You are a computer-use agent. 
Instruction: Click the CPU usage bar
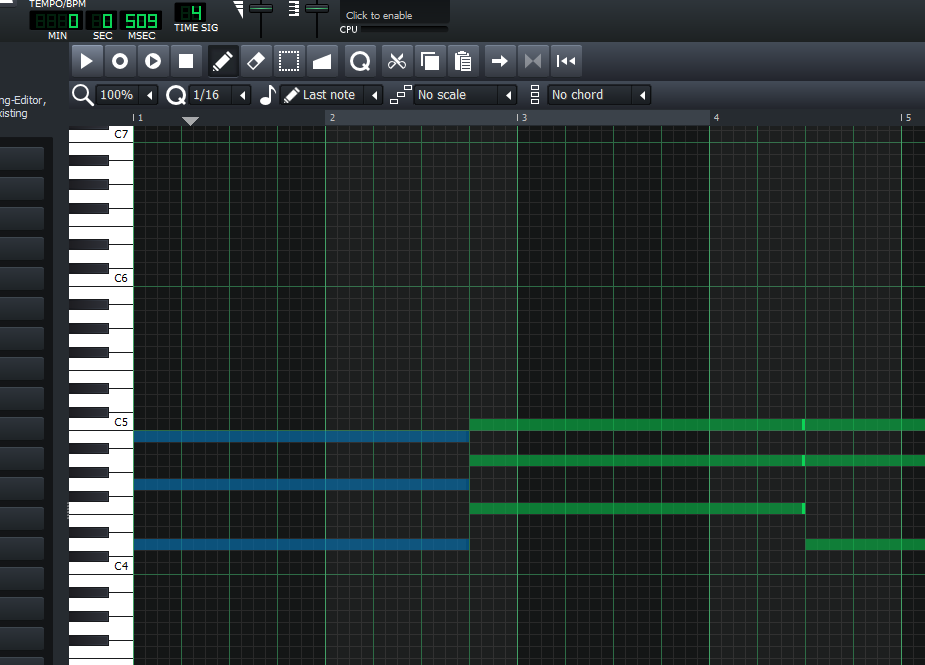[x=405, y=29]
